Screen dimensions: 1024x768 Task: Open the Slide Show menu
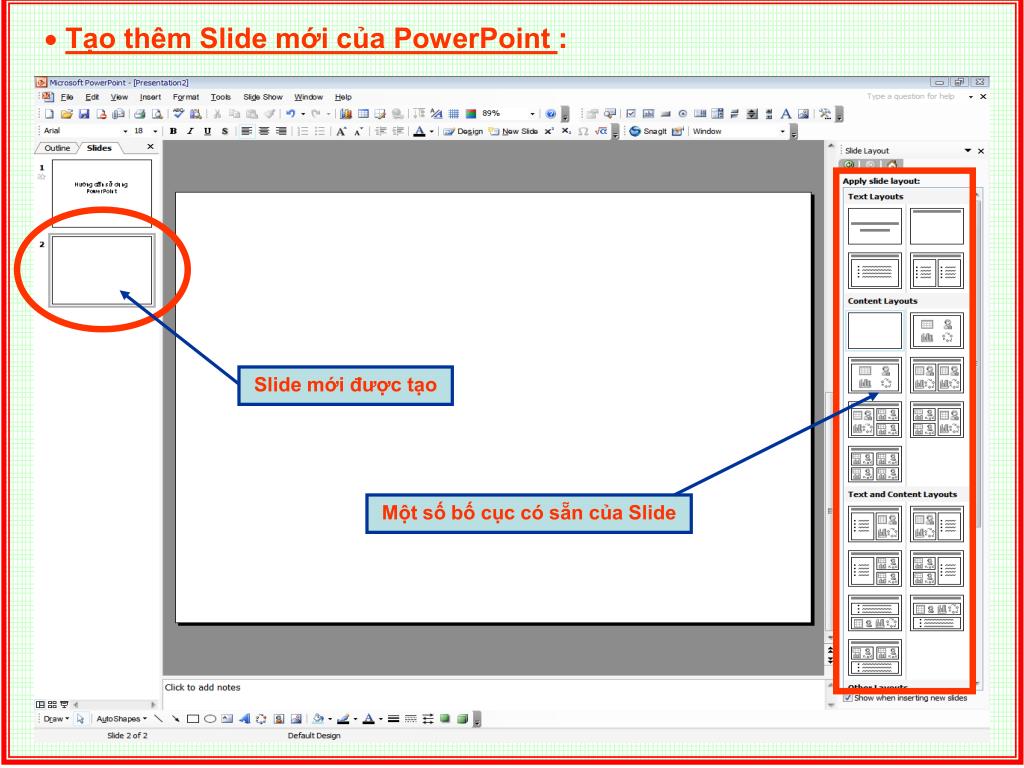click(263, 97)
